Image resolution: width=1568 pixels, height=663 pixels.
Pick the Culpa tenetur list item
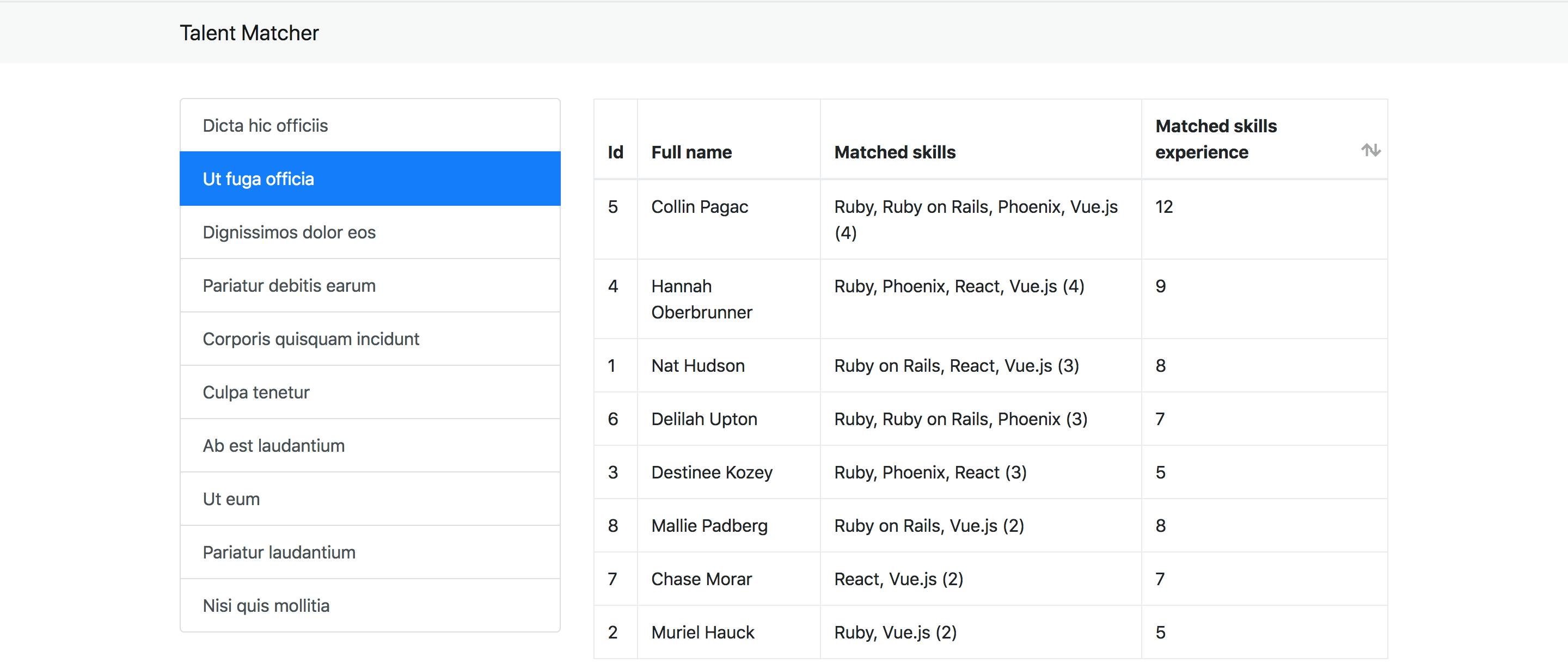click(370, 392)
